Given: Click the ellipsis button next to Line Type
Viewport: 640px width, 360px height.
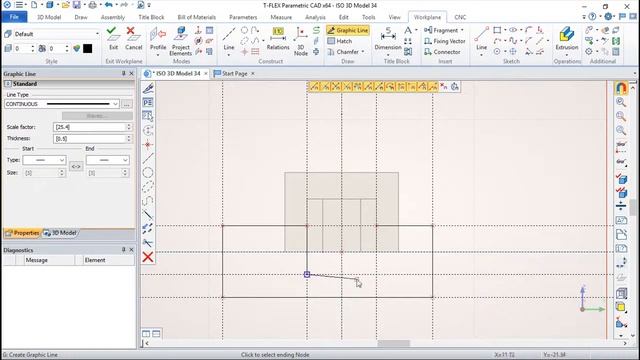Looking at the screenshot, I should click(127, 104).
